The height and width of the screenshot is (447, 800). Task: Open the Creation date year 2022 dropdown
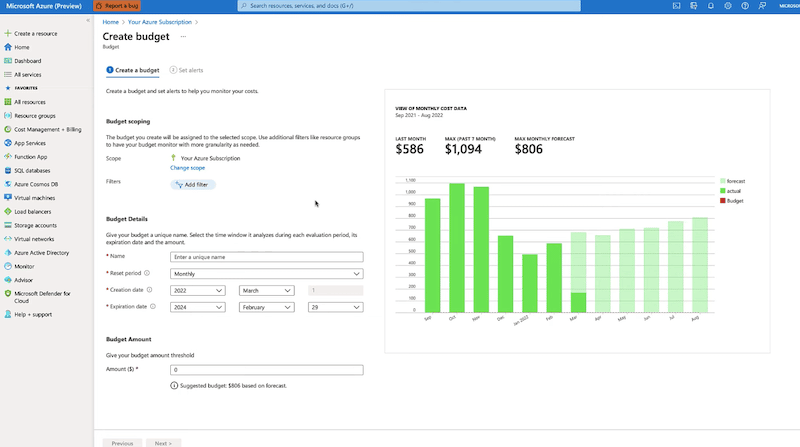(x=197, y=290)
